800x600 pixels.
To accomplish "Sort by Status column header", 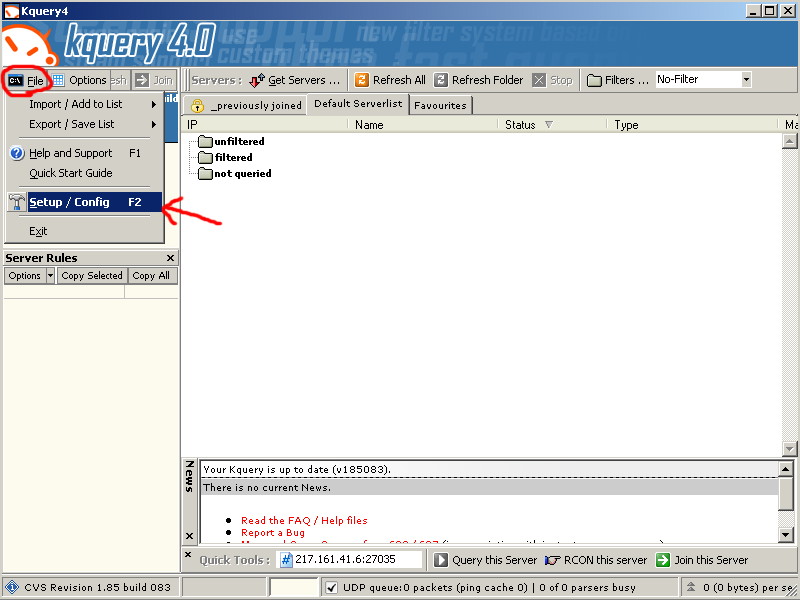I will point(553,124).
